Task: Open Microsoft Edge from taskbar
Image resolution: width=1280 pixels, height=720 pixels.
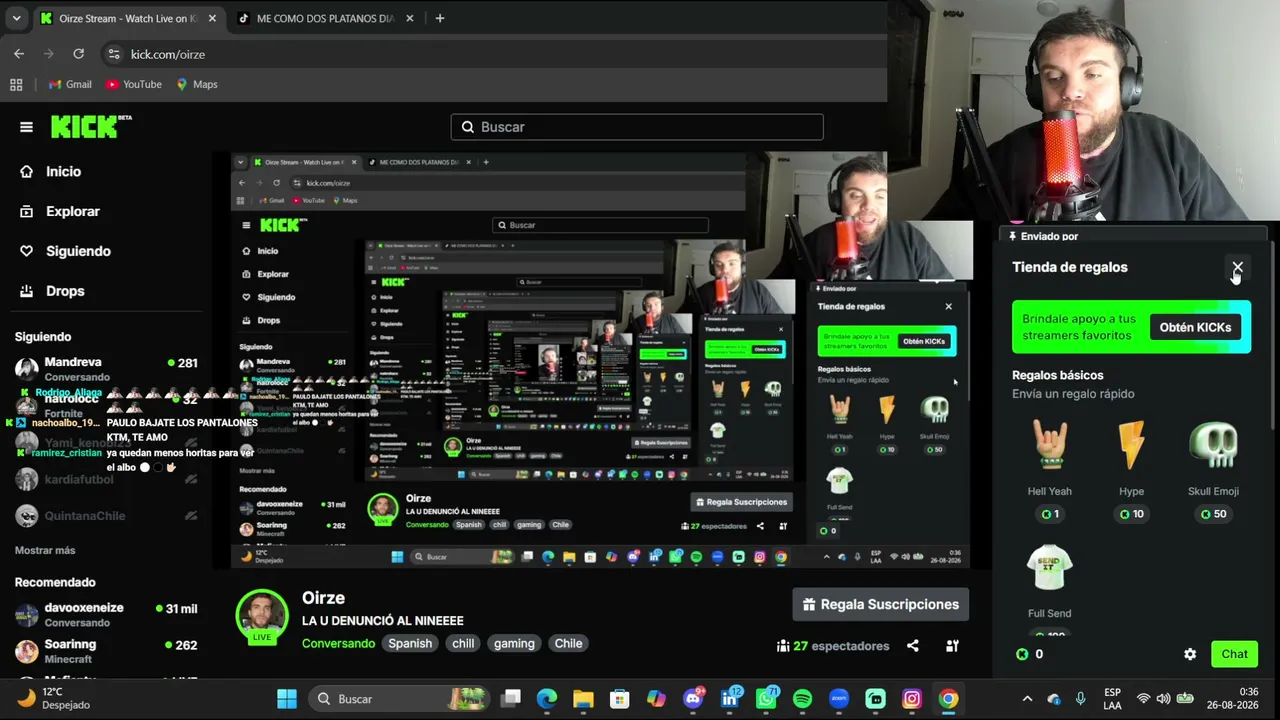Action: click(x=547, y=699)
